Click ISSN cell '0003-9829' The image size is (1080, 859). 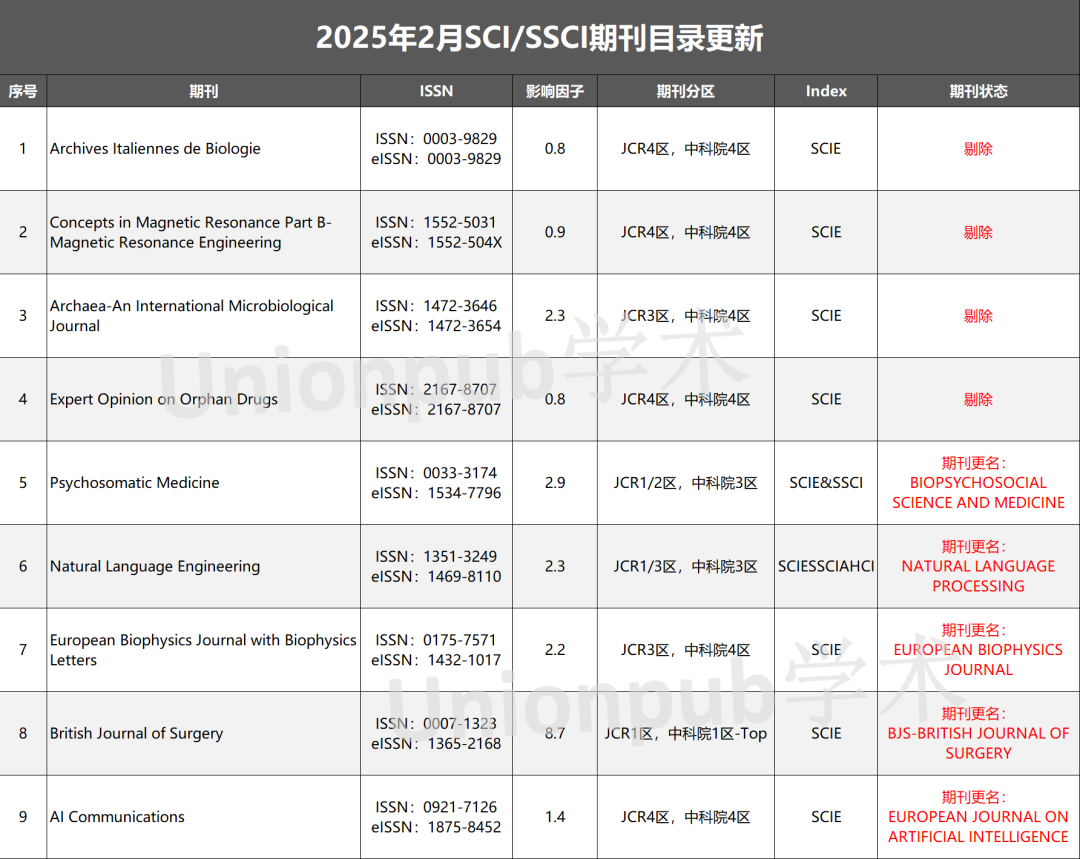[436, 149]
